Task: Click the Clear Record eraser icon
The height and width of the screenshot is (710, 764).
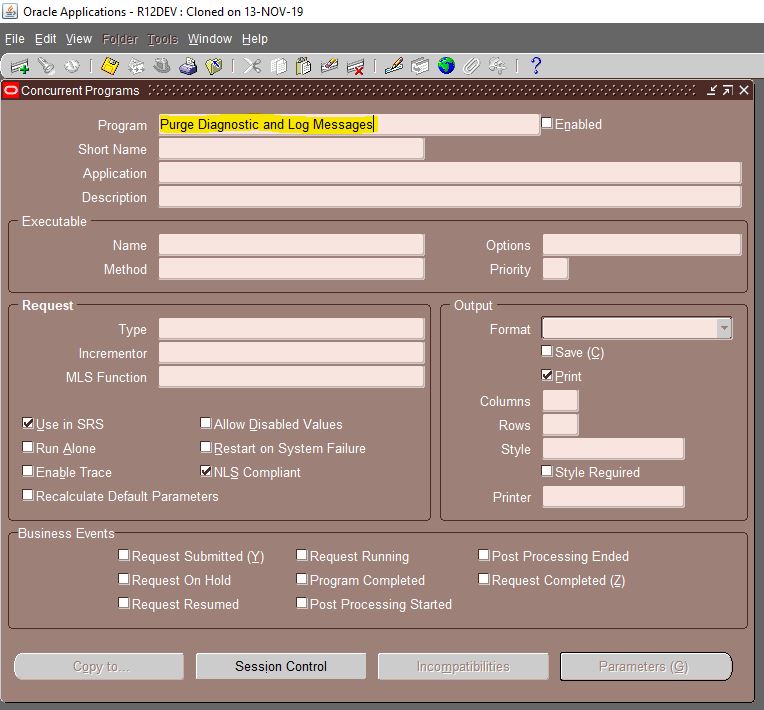Action: [329, 66]
